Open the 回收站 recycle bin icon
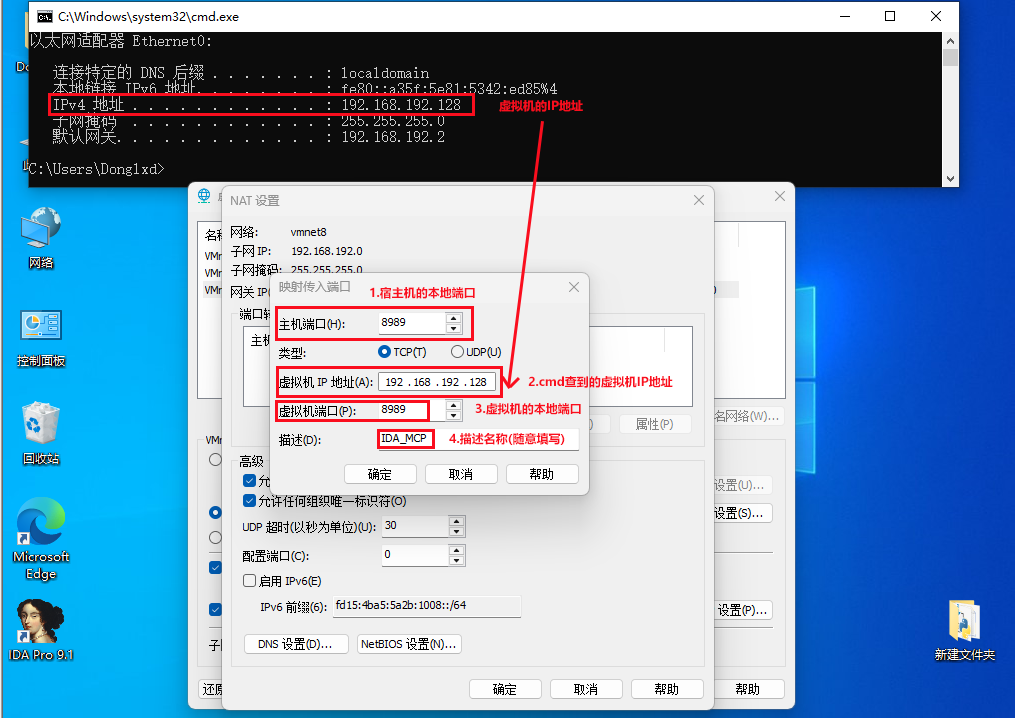1015x718 pixels. coord(41,432)
